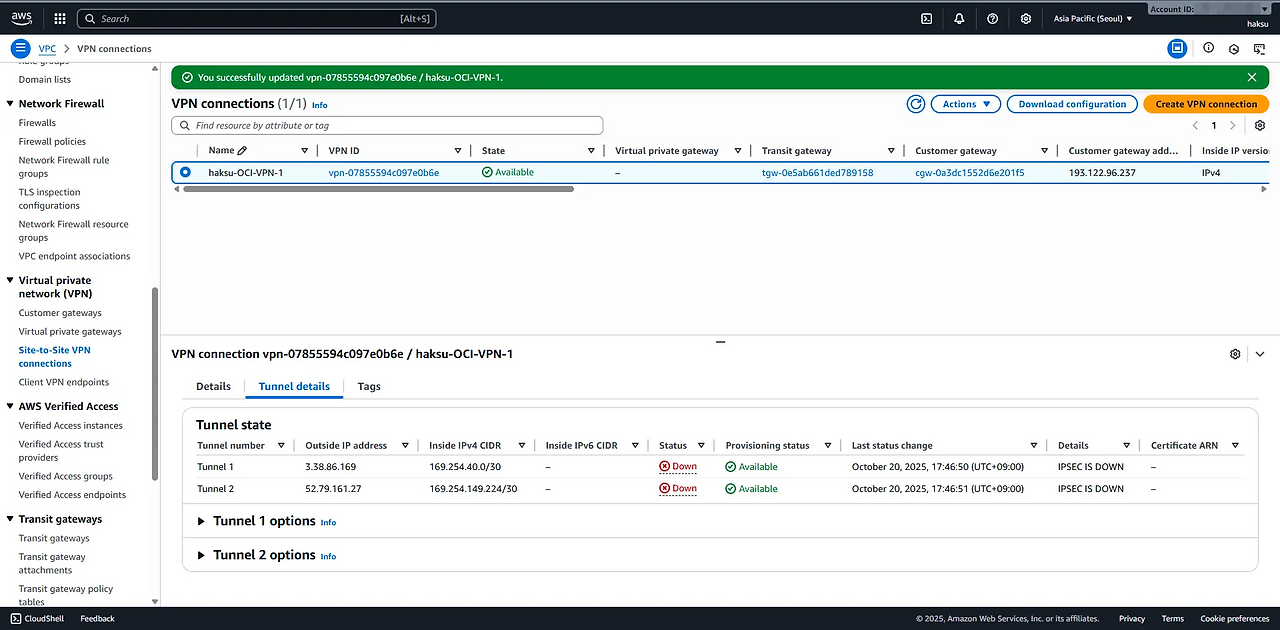
Task: Open the notifications bell
Action: point(959,18)
